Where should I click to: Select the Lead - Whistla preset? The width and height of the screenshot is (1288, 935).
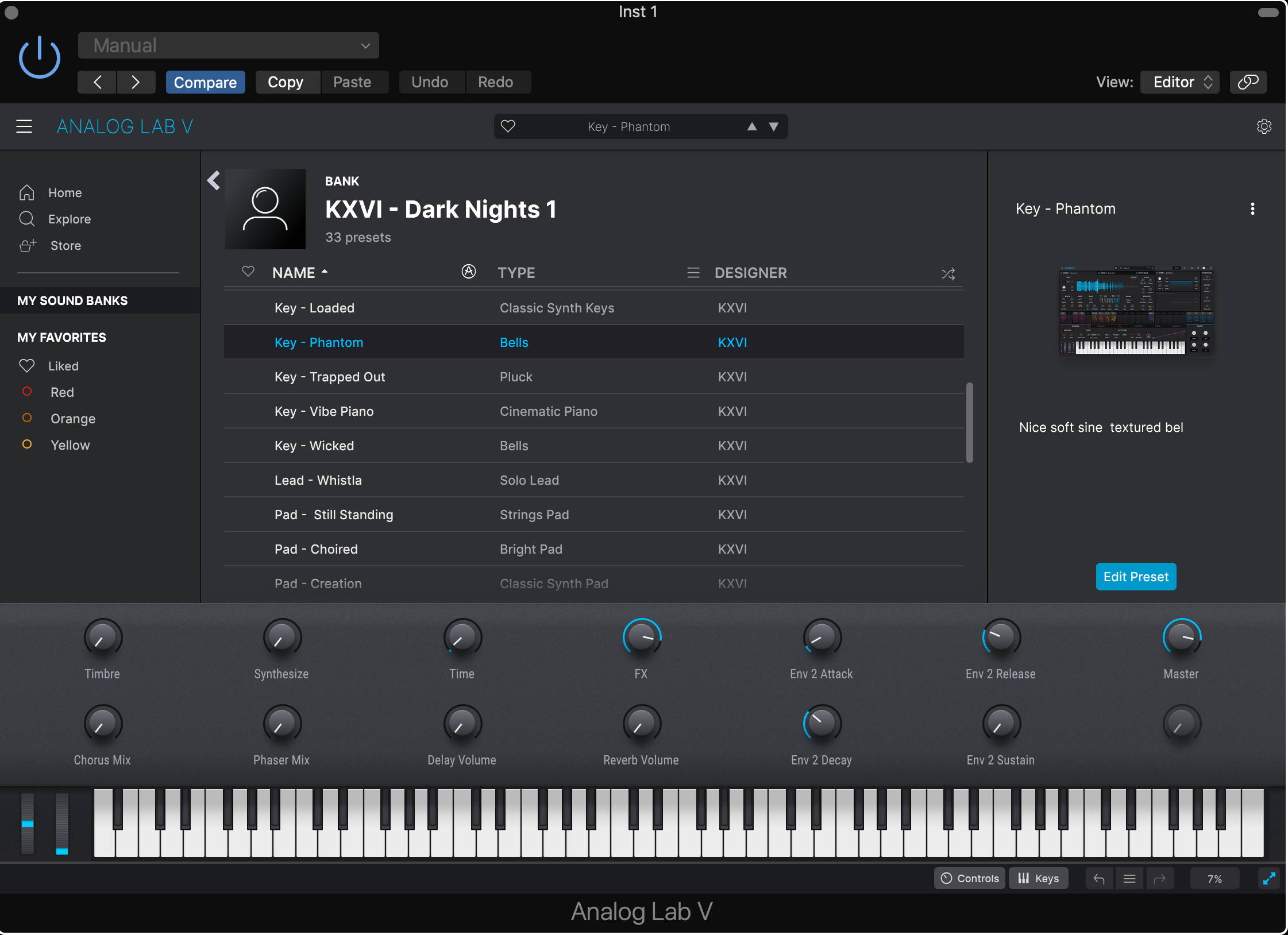click(x=593, y=480)
